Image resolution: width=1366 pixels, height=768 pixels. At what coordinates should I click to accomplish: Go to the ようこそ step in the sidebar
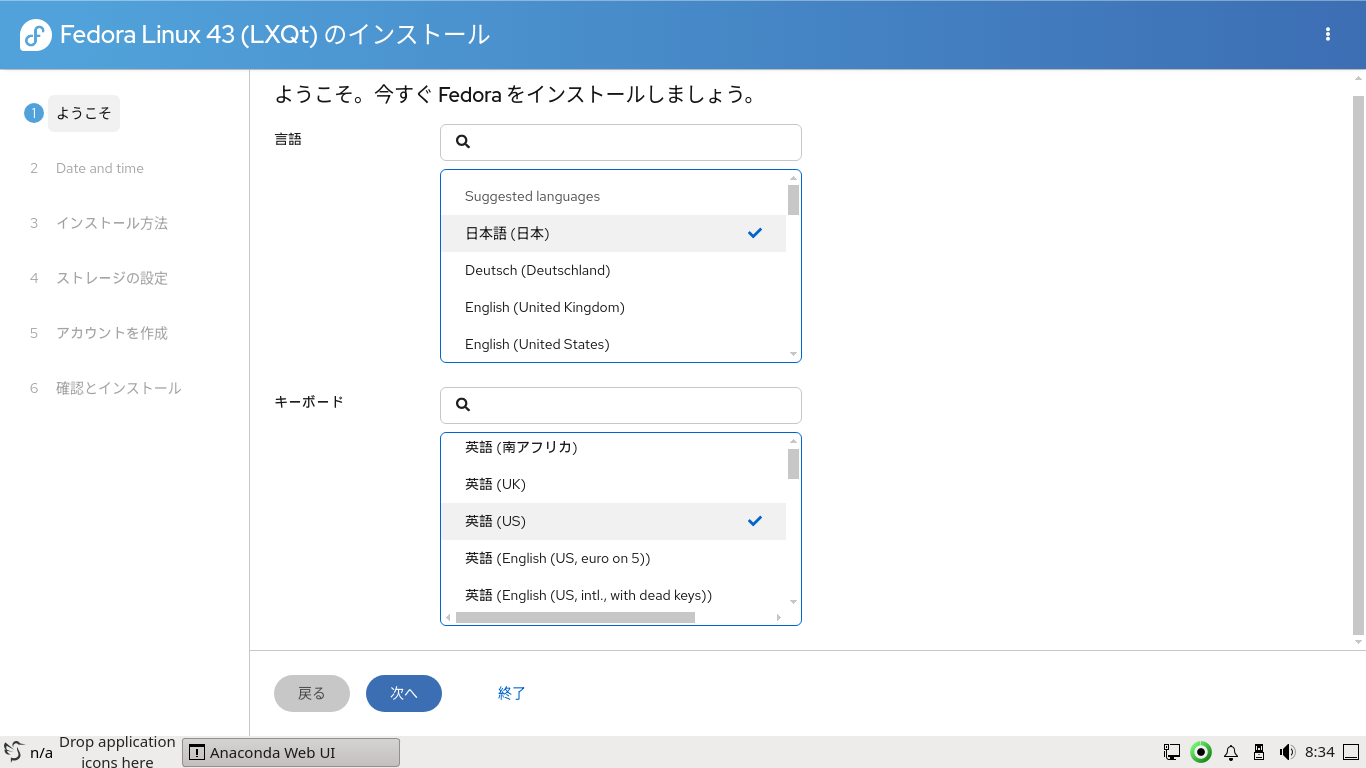click(x=84, y=113)
